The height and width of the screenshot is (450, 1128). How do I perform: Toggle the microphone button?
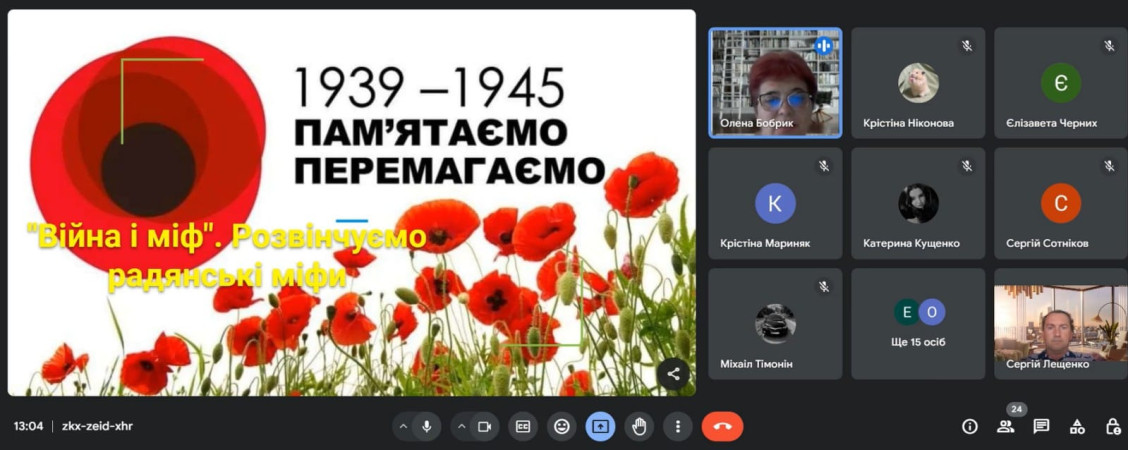click(427, 426)
